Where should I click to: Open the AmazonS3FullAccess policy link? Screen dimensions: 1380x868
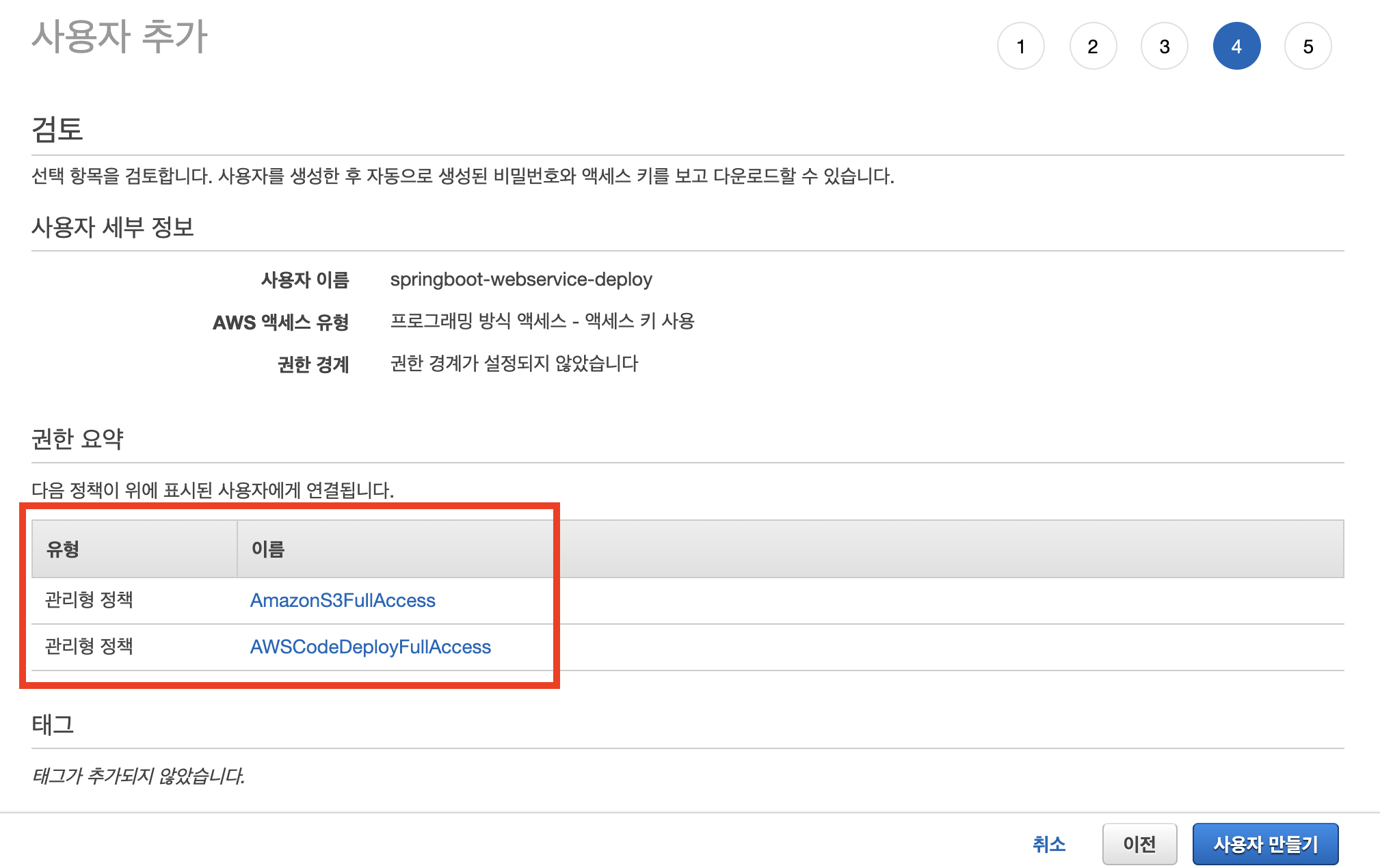pos(343,600)
